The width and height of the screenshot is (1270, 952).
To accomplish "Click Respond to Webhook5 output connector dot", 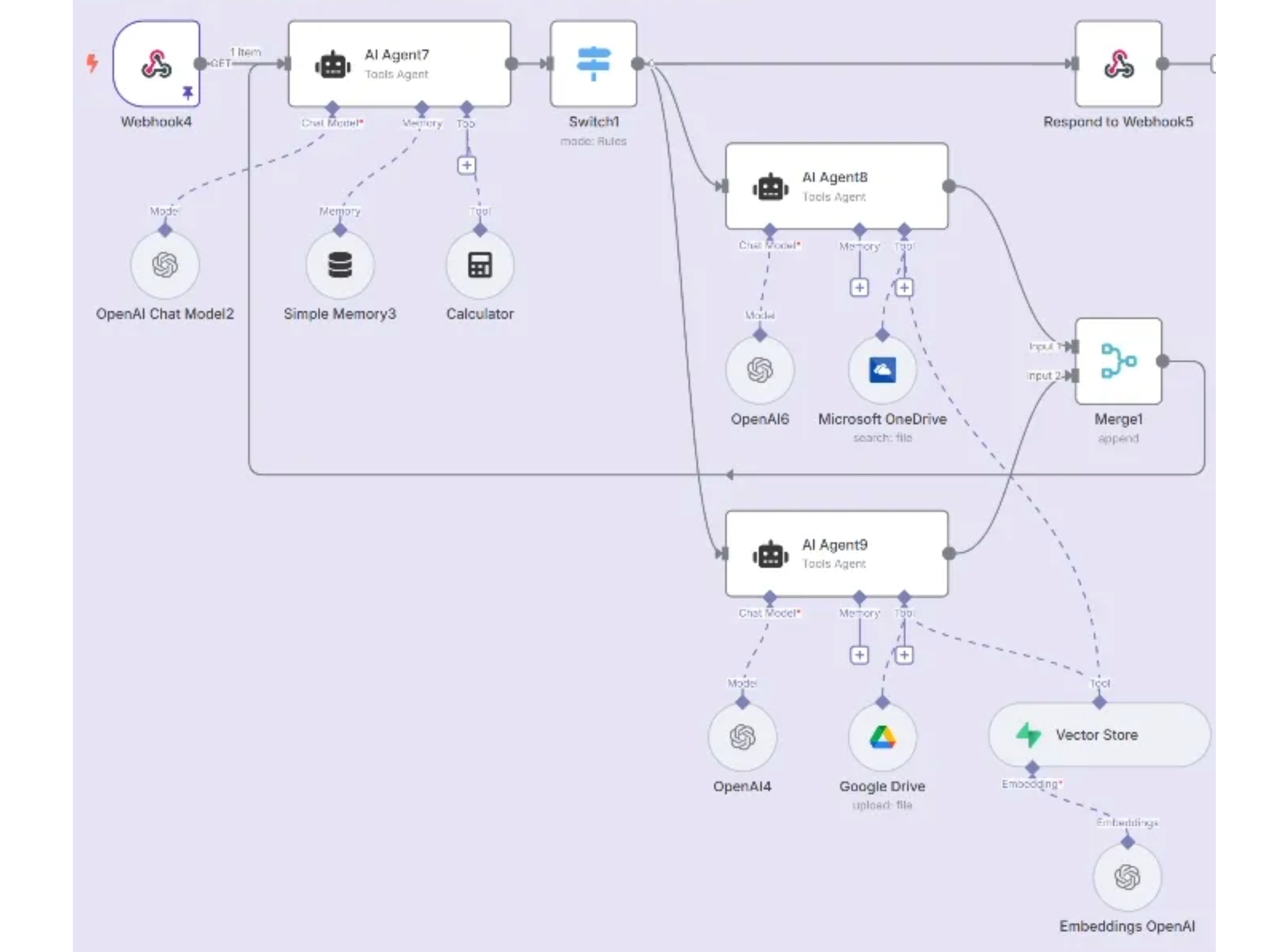I will point(1163,64).
